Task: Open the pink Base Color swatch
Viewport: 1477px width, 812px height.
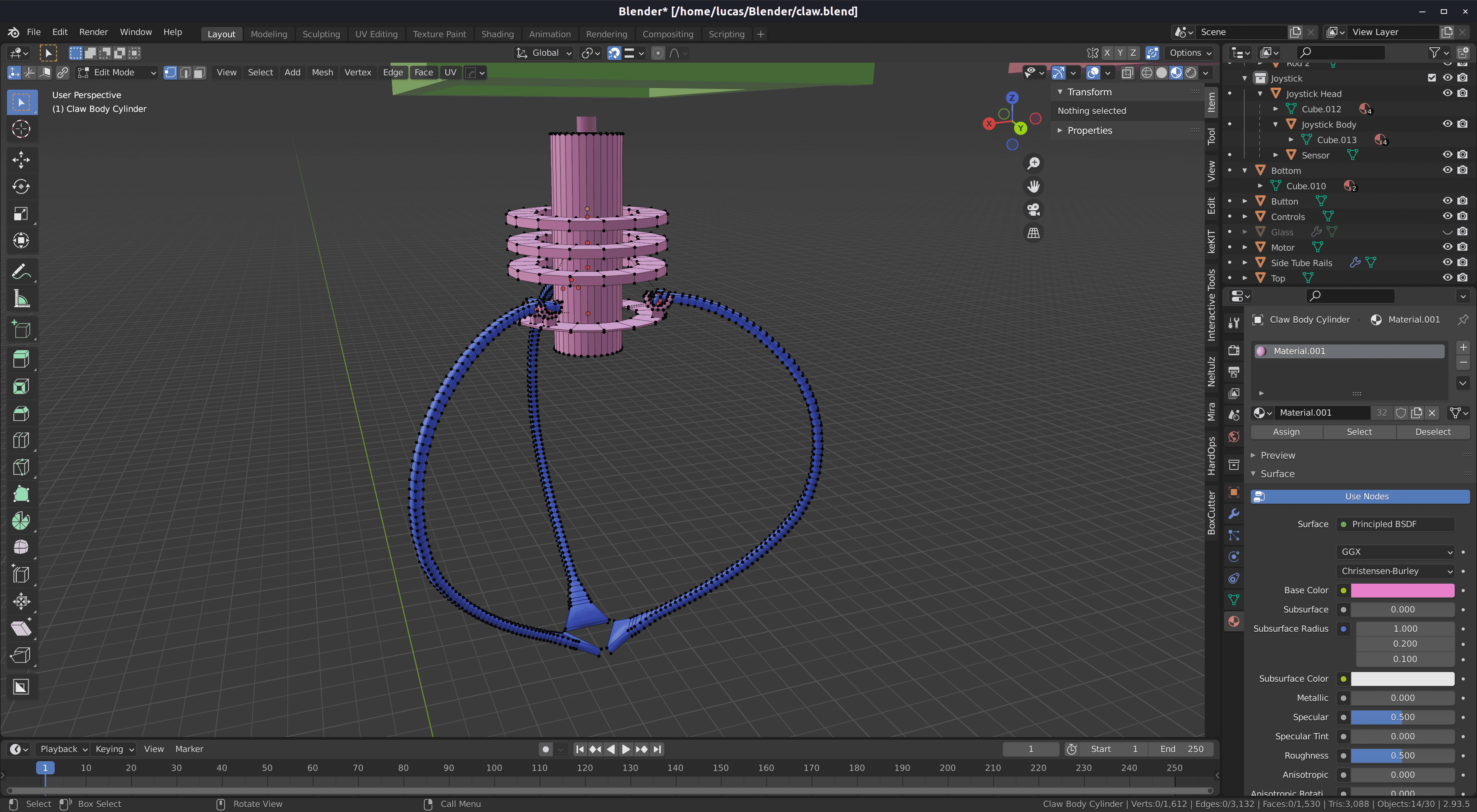Action: pyautogui.click(x=1402, y=590)
